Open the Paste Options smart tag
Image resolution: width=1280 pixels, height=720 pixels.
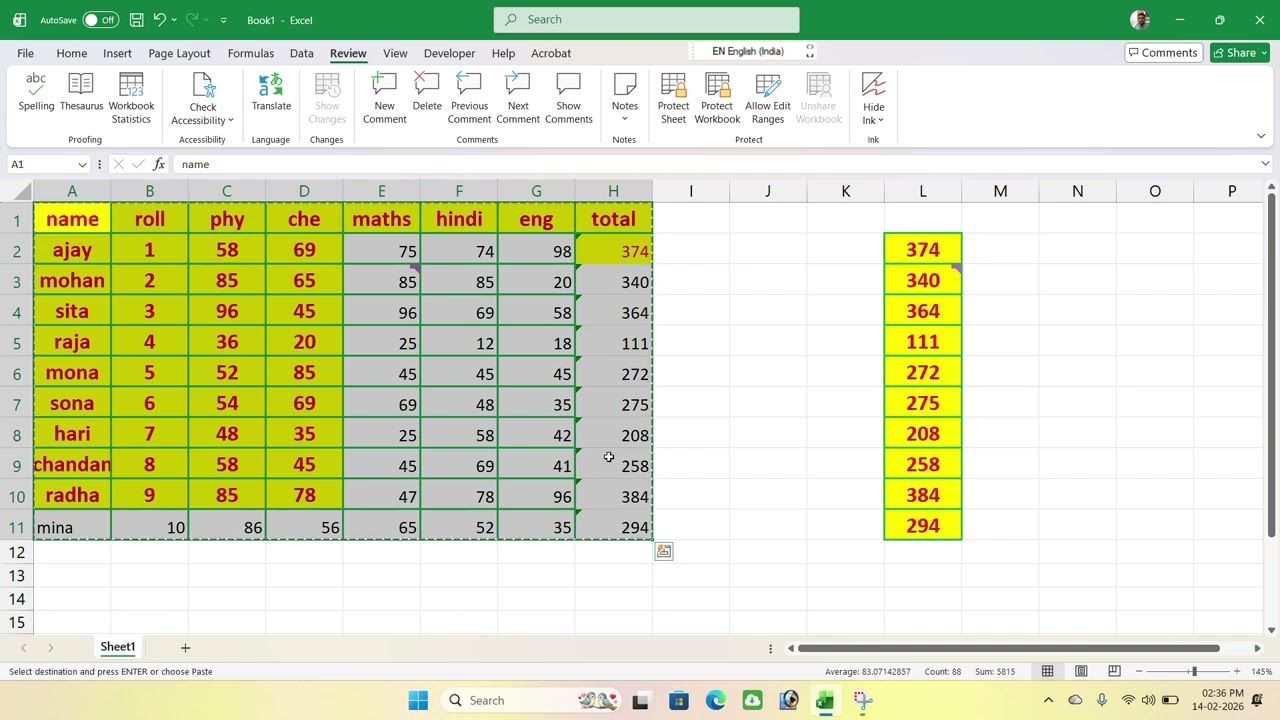click(x=664, y=551)
